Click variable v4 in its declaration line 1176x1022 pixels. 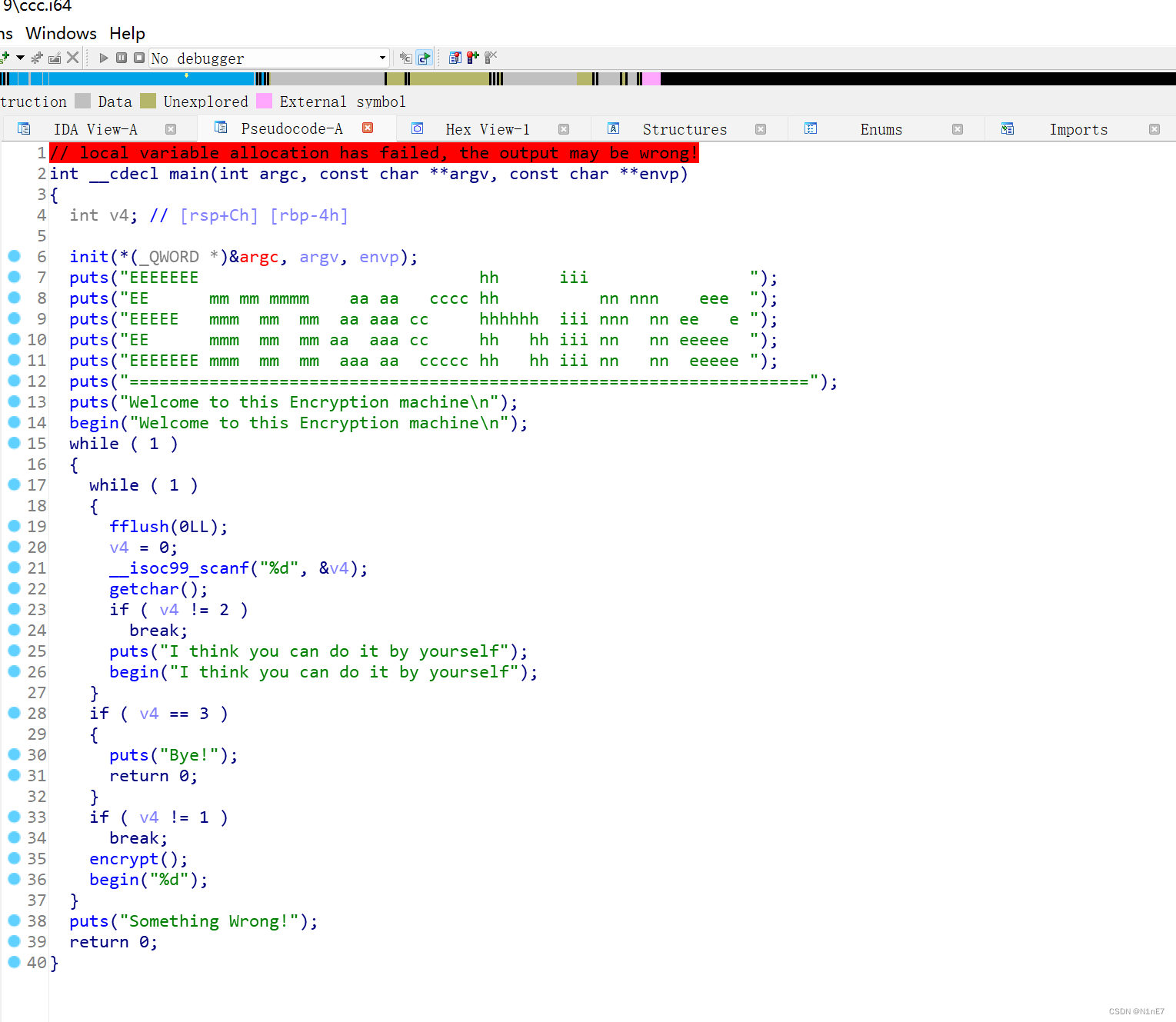119,215
